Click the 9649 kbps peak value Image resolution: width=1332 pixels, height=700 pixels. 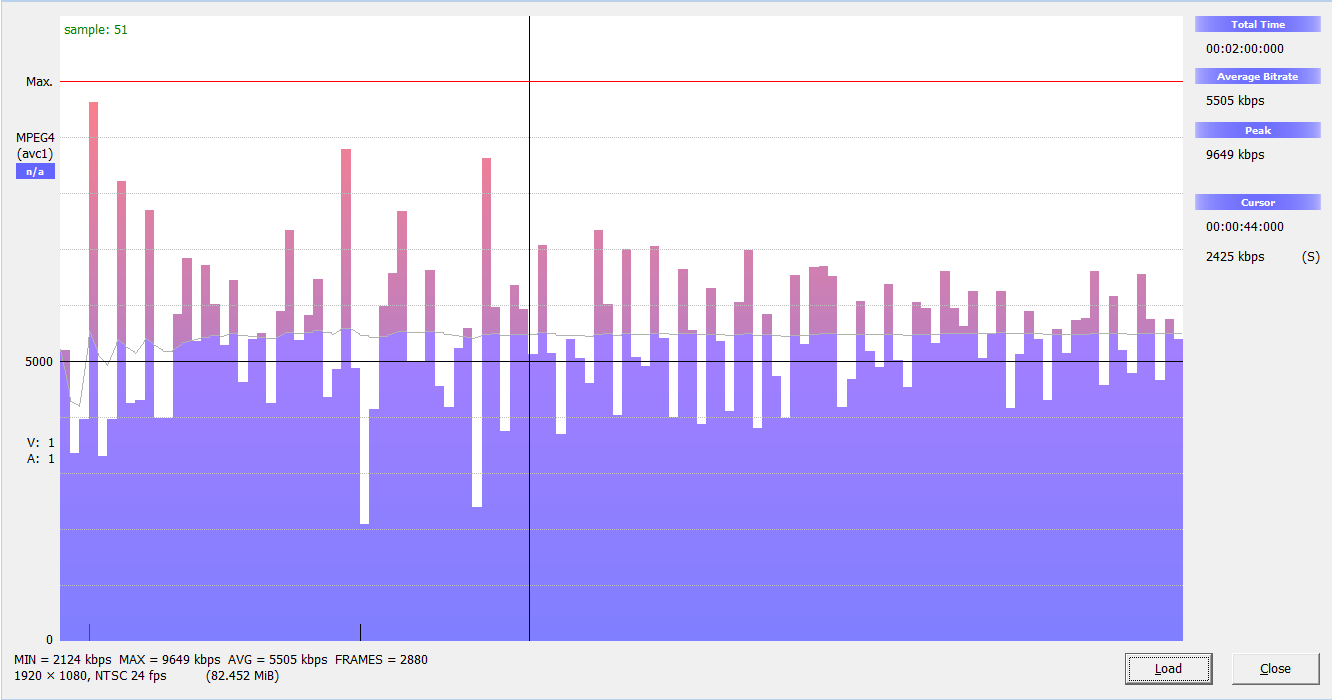pyautogui.click(x=1235, y=154)
